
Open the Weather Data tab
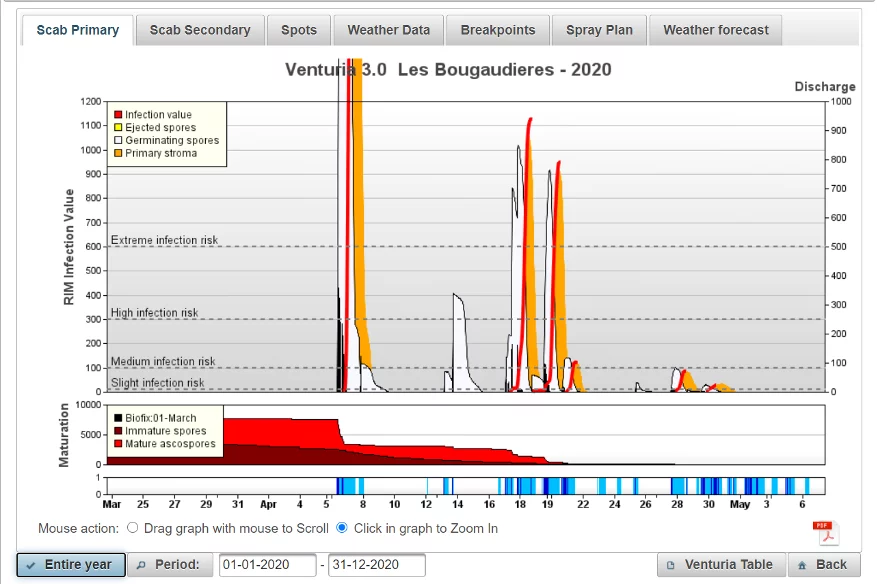click(x=388, y=30)
